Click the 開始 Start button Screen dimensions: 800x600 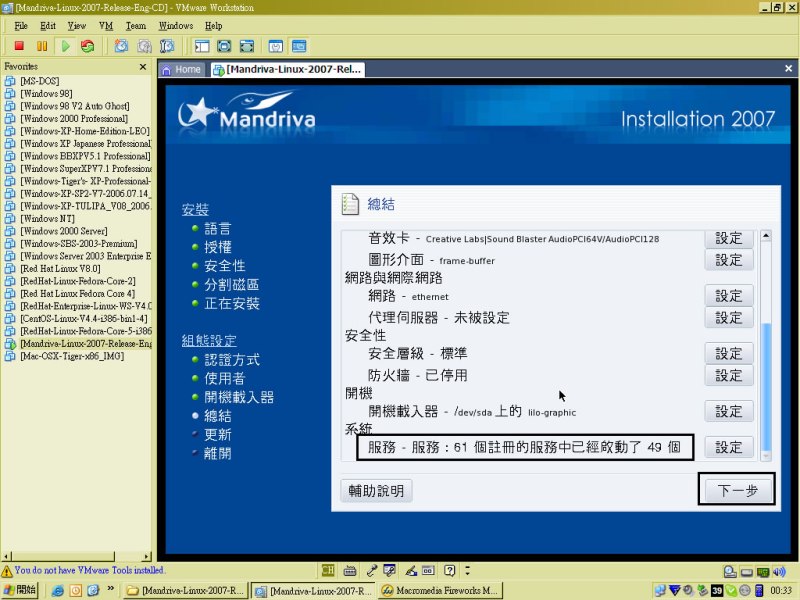pyautogui.click(x=20, y=590)
